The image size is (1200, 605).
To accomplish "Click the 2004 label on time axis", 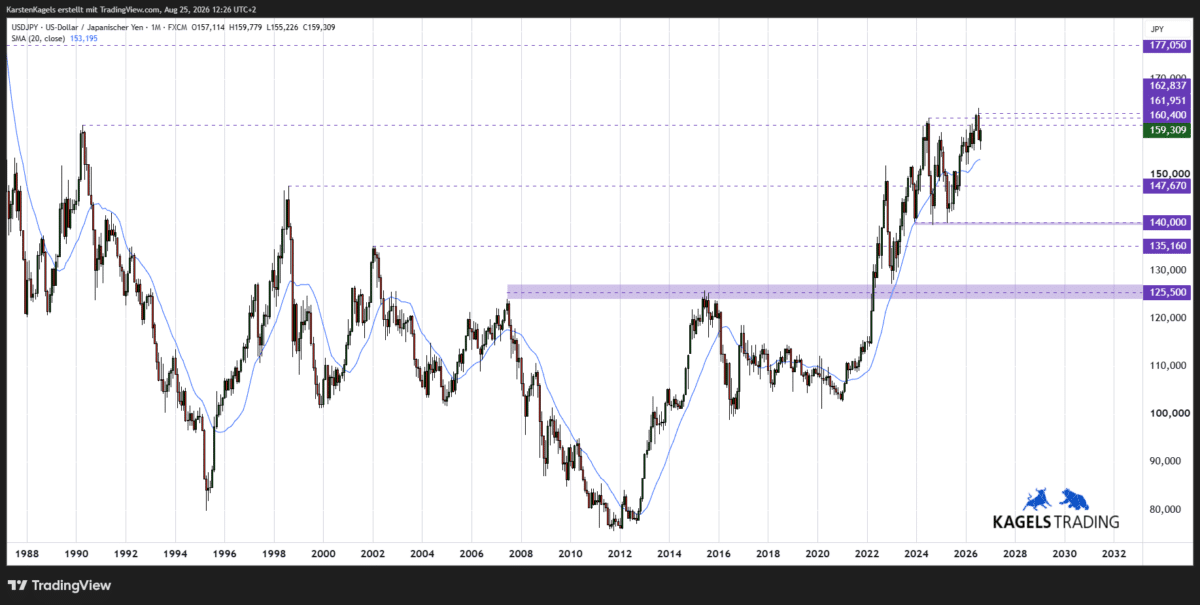I will [422, 552].
